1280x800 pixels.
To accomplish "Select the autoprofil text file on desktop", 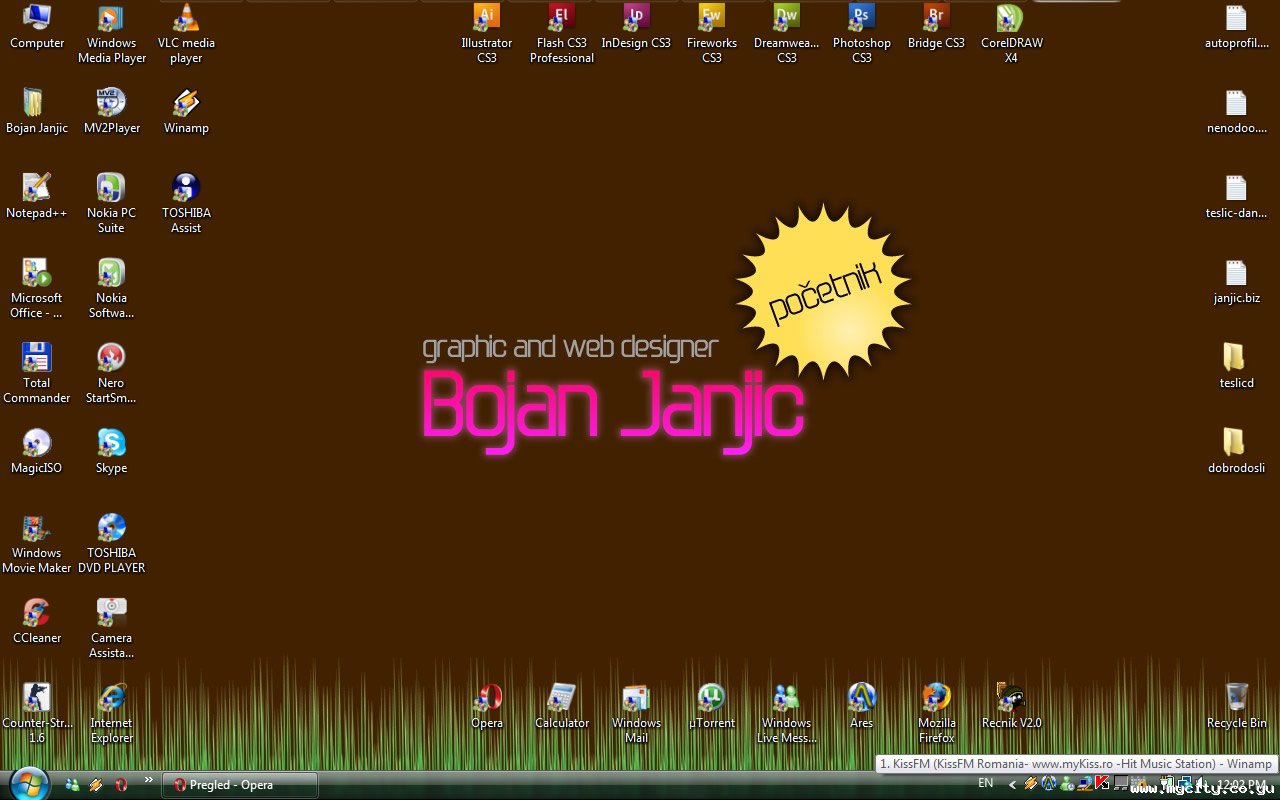I will point(1236,27).
